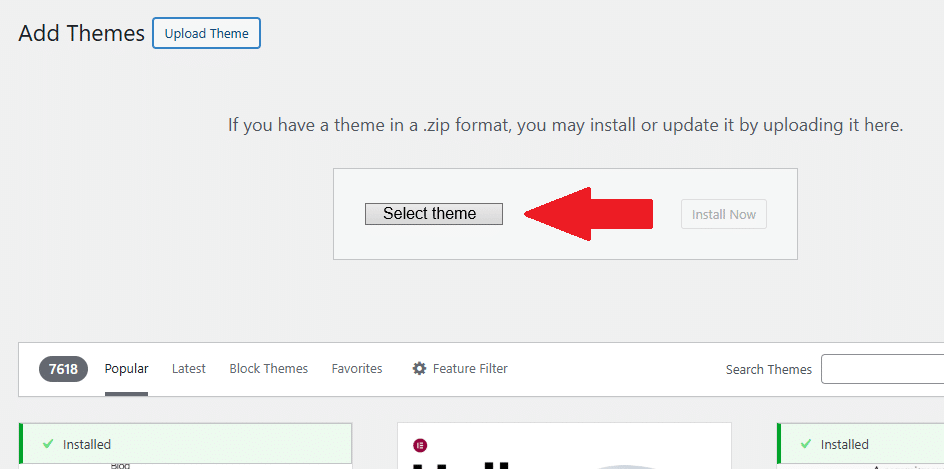Open the Upload Theme button
Image resolution: width=944 pixels, height=469 pixels.
[206, 33]
